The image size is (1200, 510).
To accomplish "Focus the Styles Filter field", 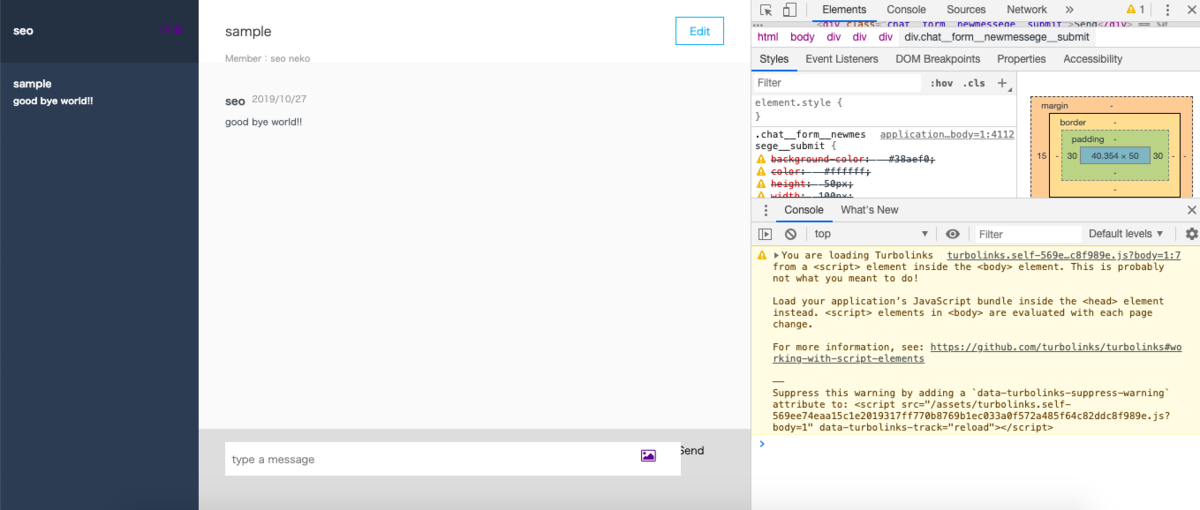I will (x=838, y=83).
